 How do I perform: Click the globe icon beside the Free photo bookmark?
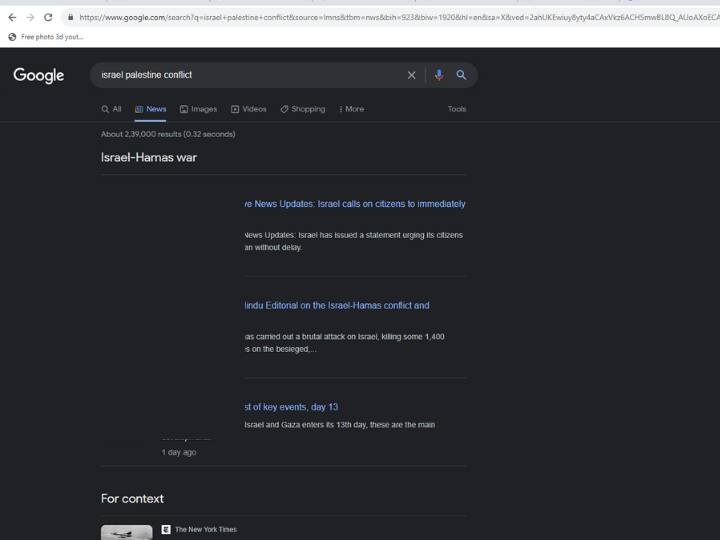[12, 37]
